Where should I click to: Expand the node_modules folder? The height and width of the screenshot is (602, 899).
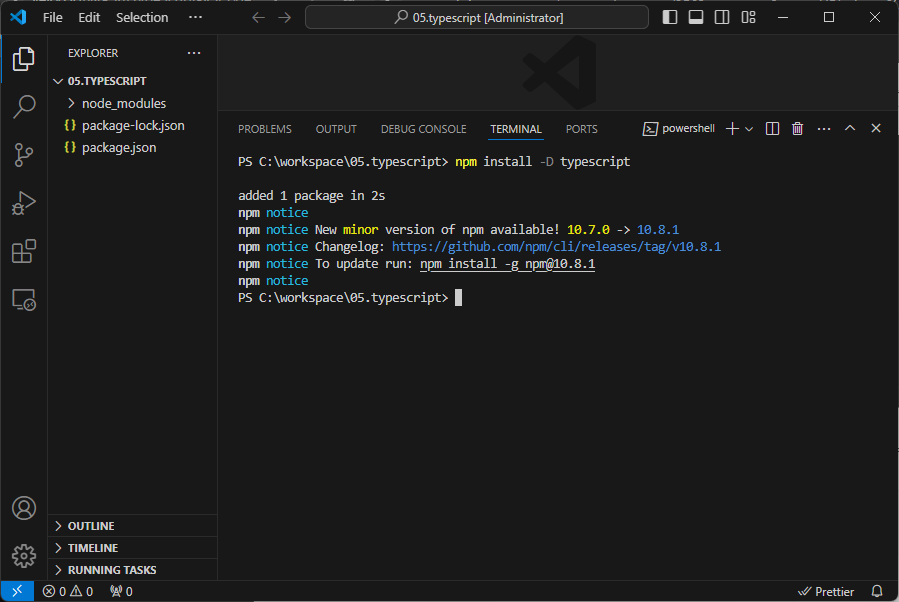click(x=132, y=103)
